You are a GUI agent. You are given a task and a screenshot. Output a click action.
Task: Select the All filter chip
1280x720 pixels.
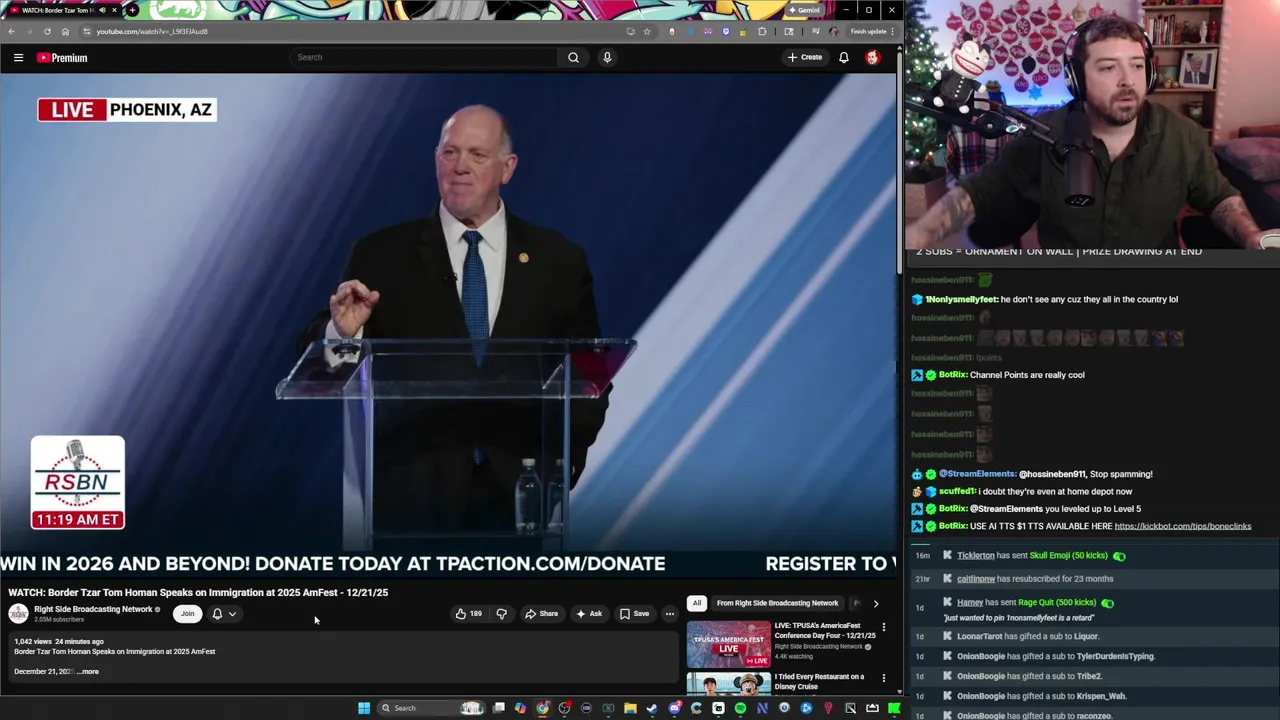coord(696,603)
